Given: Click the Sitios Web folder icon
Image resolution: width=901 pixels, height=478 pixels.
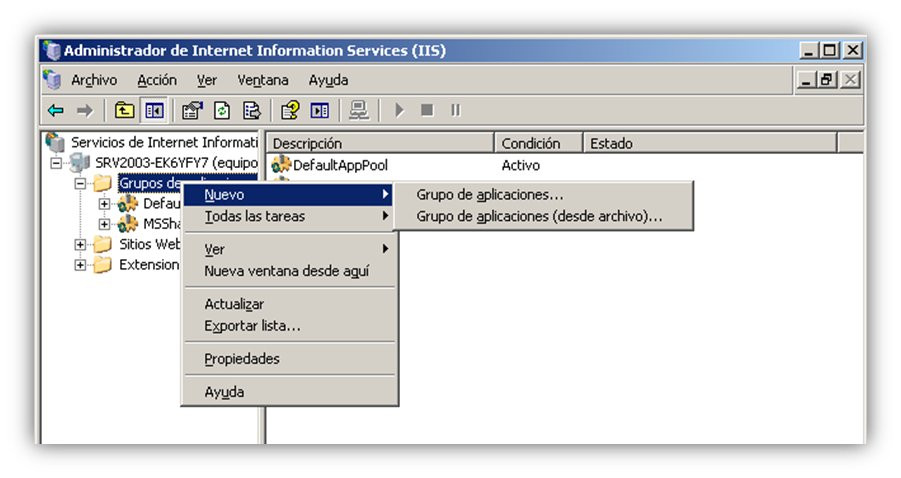Looking at the screenshot, I should (102, 244).
